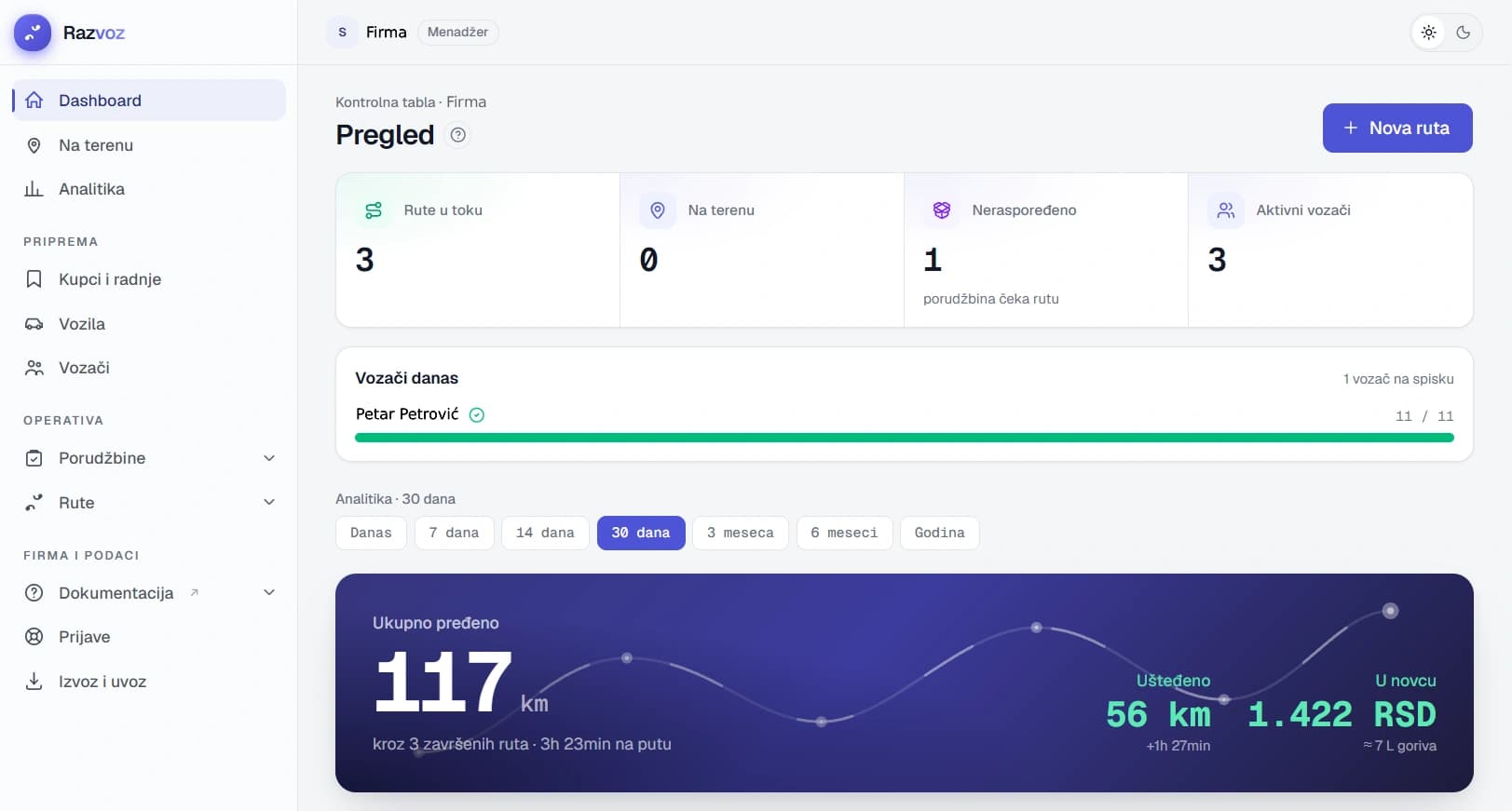Open Analitika in the sidebar
The width and height of the screenshot is (1512, 811).
click(x=149, y=189)
